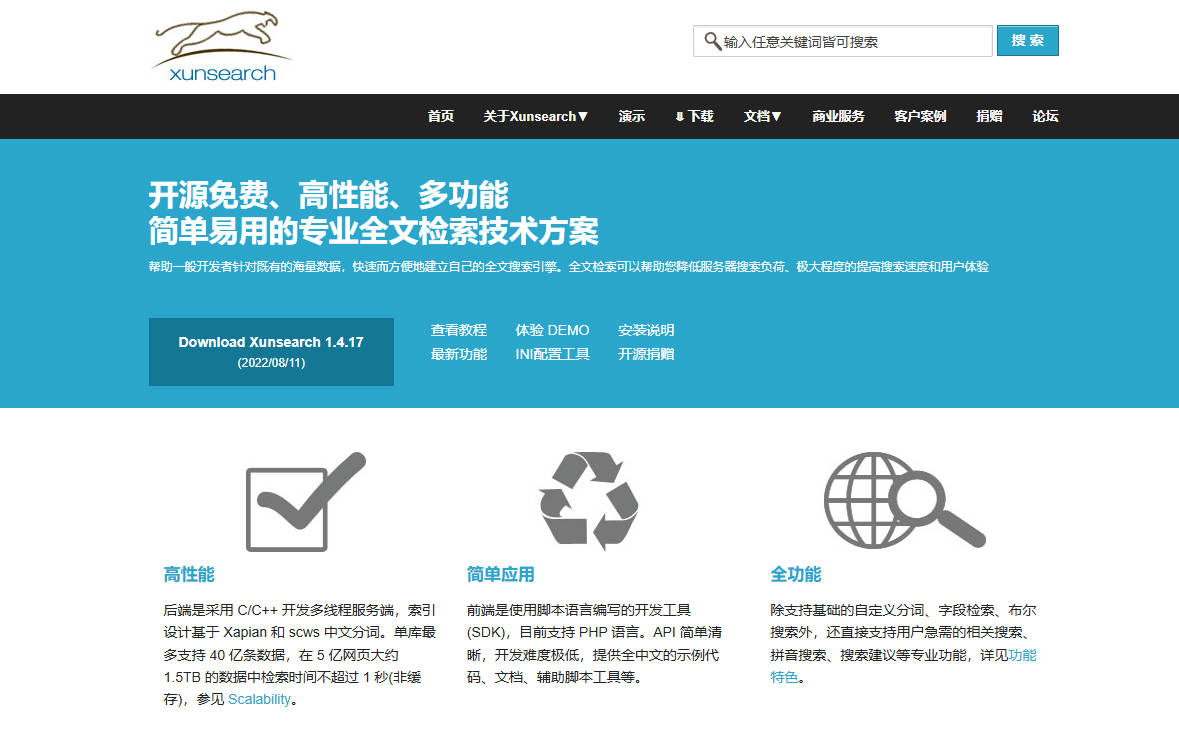Open the 体验 DEMO link
Image resolution: width=1179 pixels, height=738 pixels.
(x=552, y=330)
